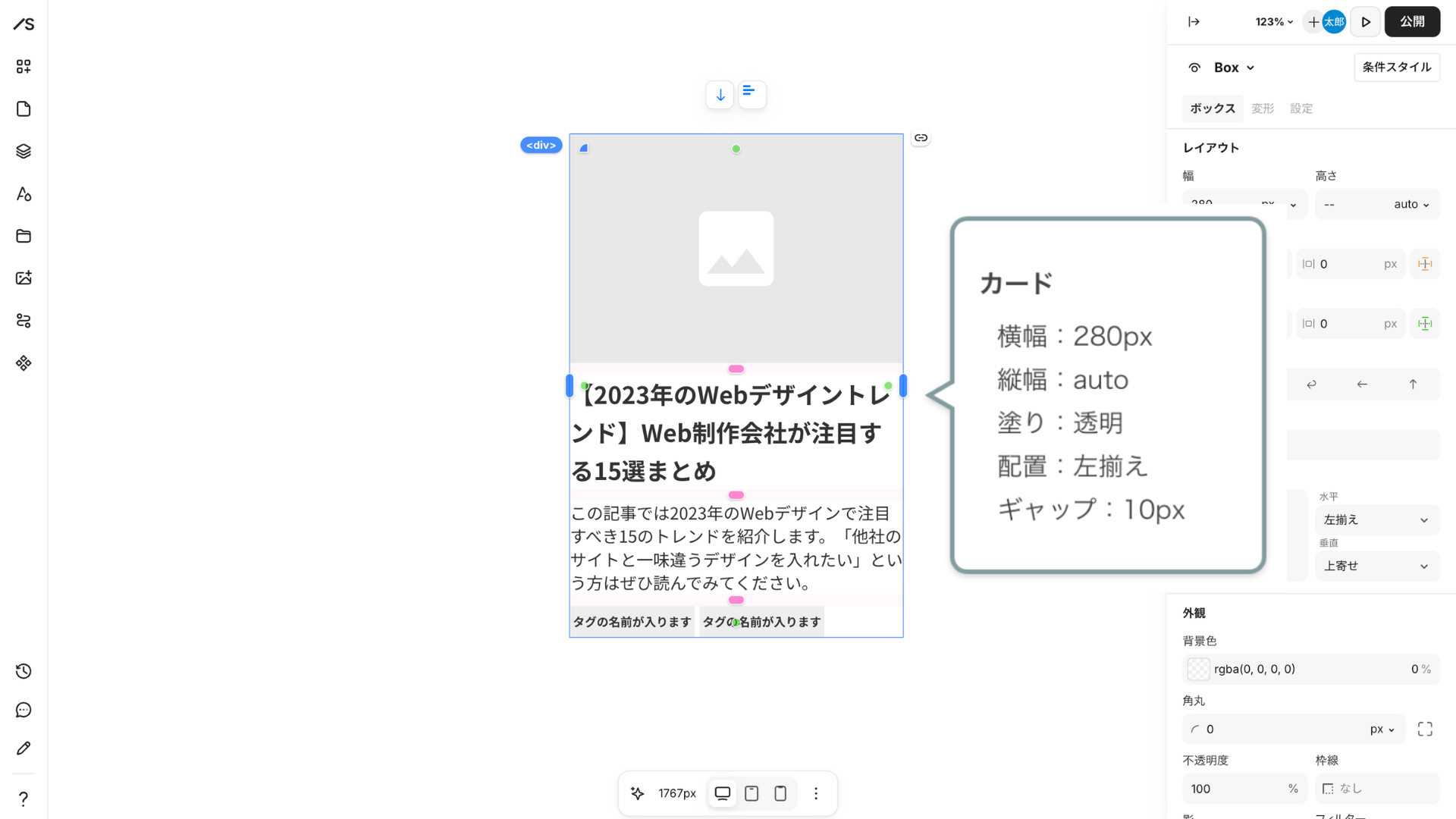
Task: Open the version History icon
Action: coord(23,671)
